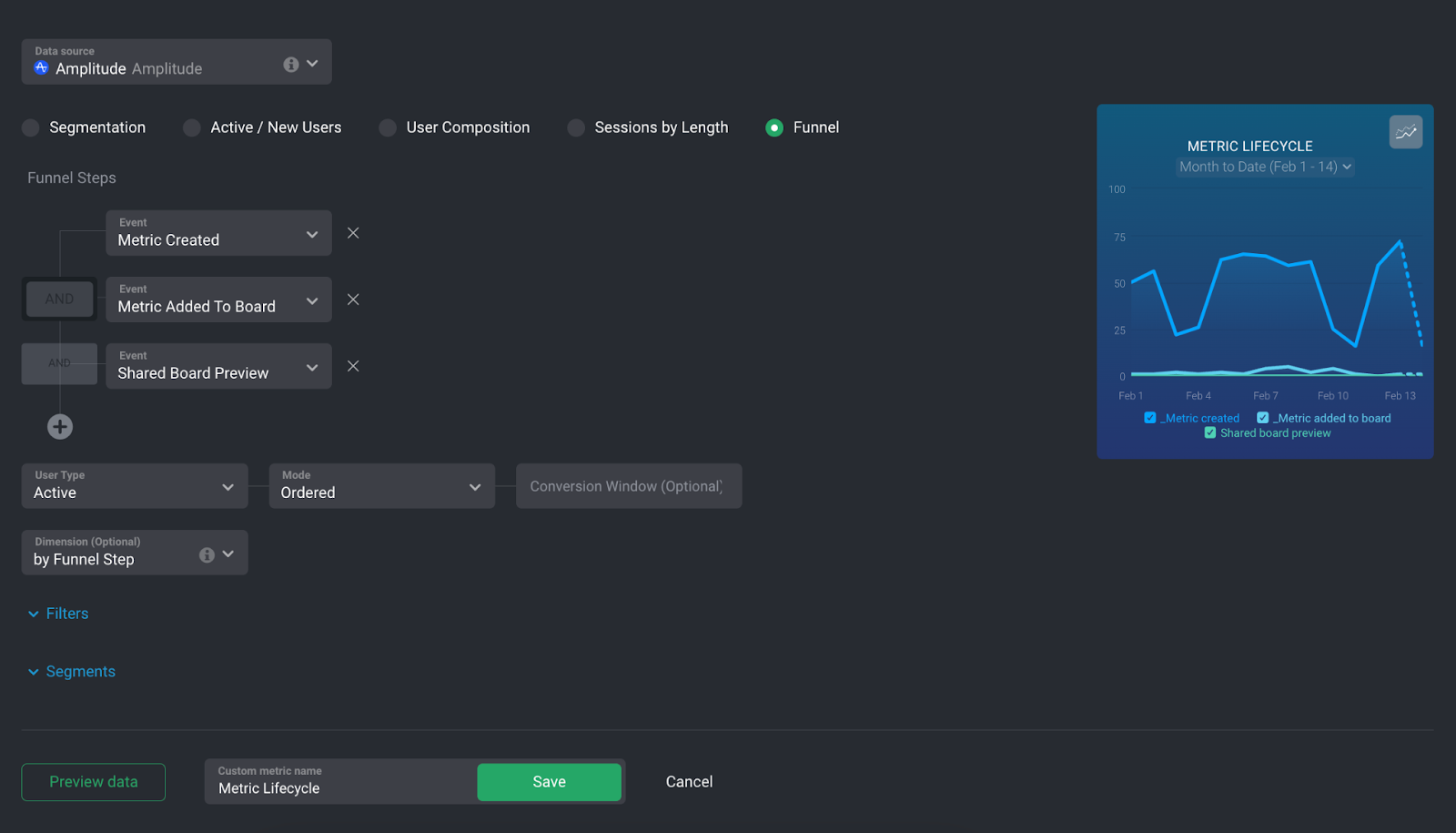Click the info icon next to by Funnel Step
This screenshot has height=833, width=1456.
207,554
